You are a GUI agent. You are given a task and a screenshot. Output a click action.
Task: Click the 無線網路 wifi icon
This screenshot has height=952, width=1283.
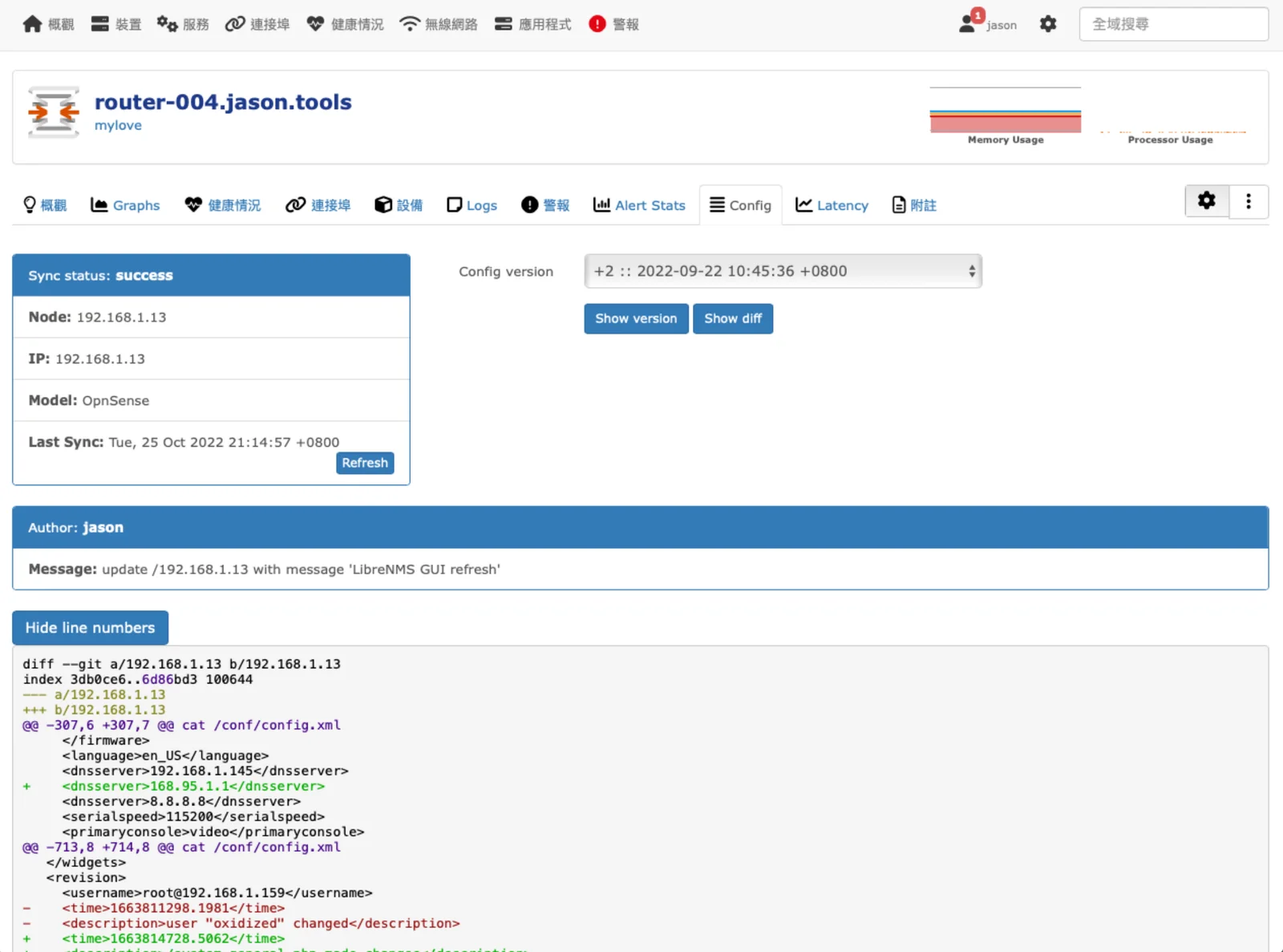coord(410,24)
